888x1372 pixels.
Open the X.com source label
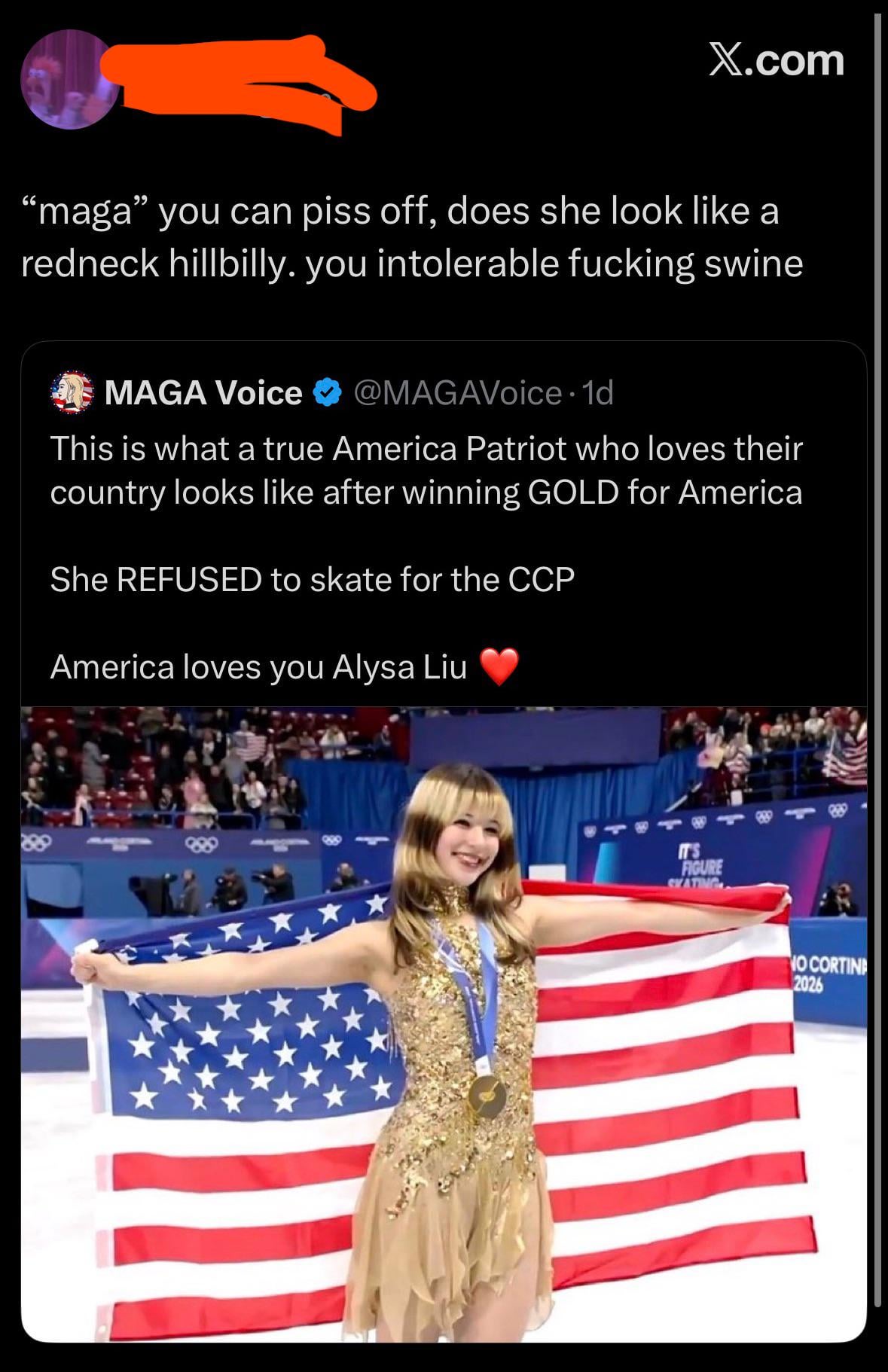(x=777, y=59)
